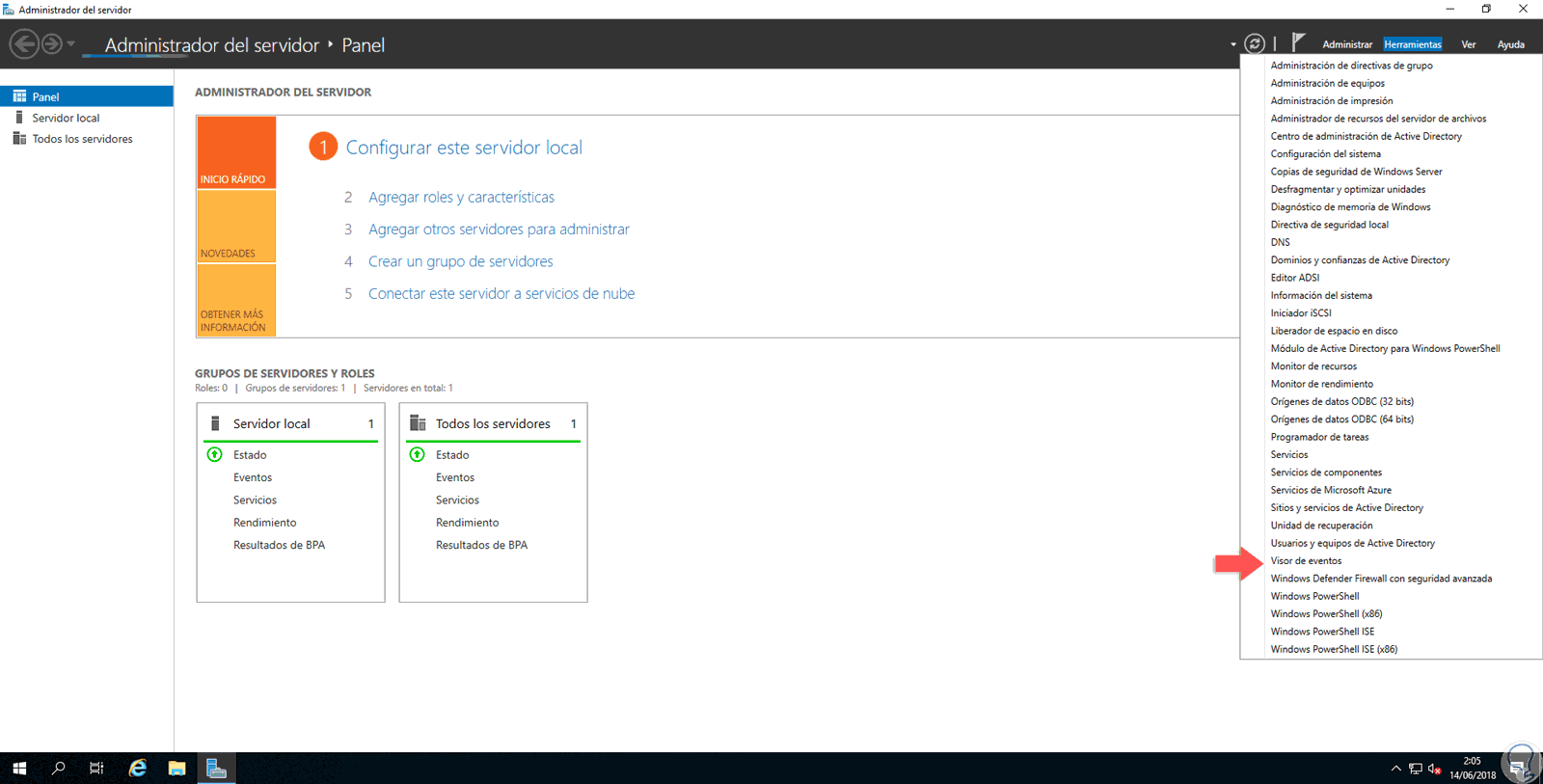Open Servicios in Todos los servidores tile
The image size is (1543, 784).
pos(457,500)
